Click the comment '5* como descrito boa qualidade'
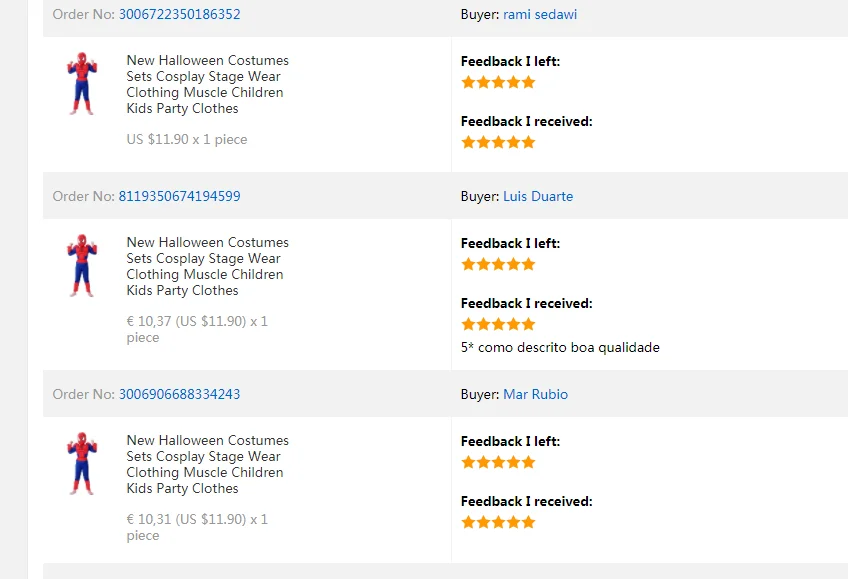 560,347
